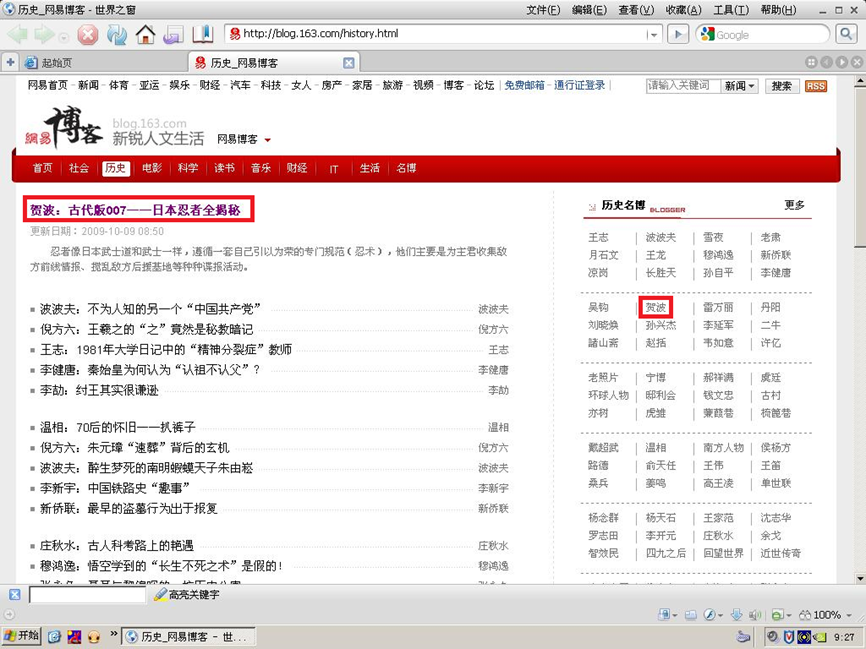This screenshot has height=649, width=866.
Task: Expand the address bar dropdown arrow
Action: (653, 34)
